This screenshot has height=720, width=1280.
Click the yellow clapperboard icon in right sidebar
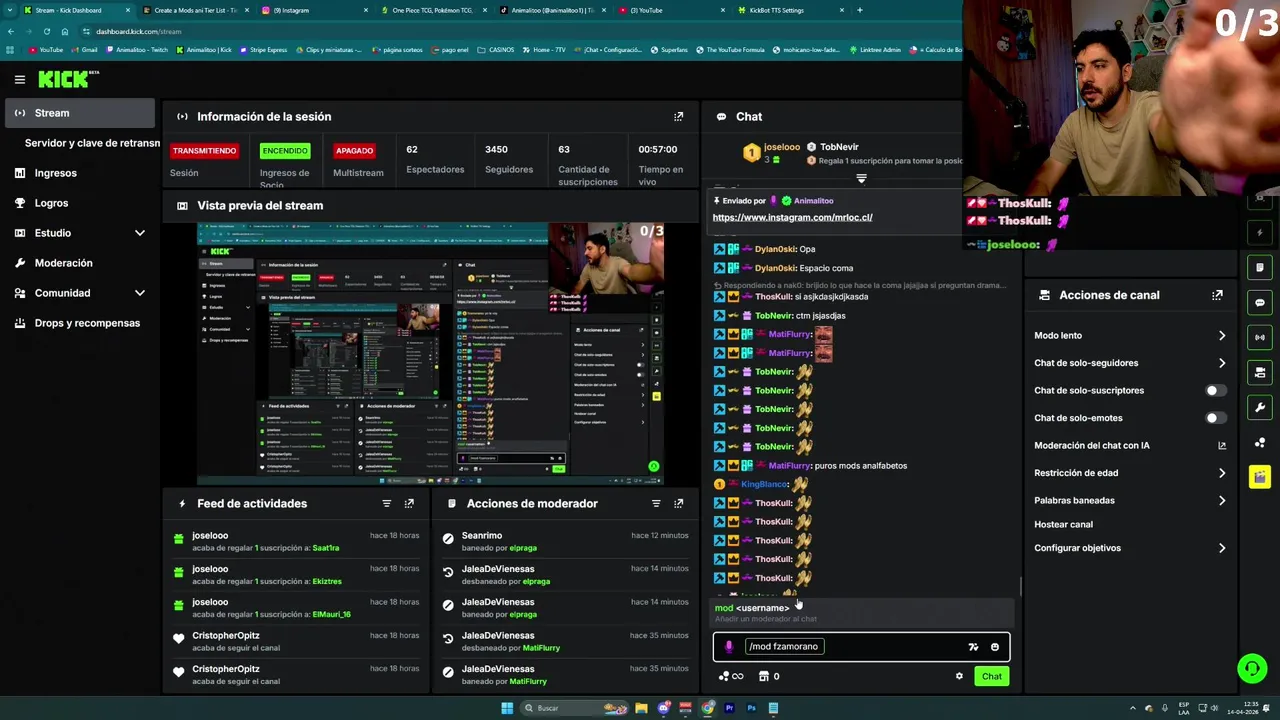click(1260, 477)
